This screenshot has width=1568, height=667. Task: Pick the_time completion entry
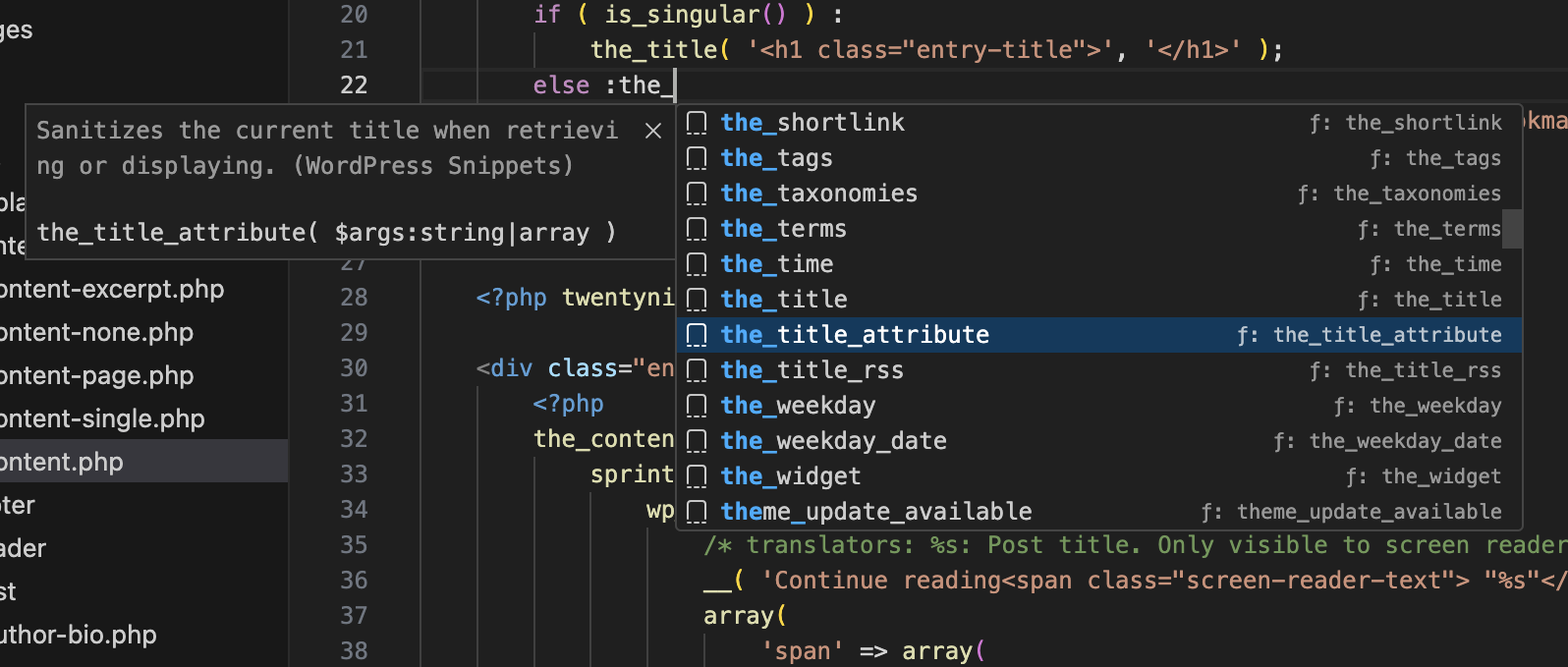[777, 264]
